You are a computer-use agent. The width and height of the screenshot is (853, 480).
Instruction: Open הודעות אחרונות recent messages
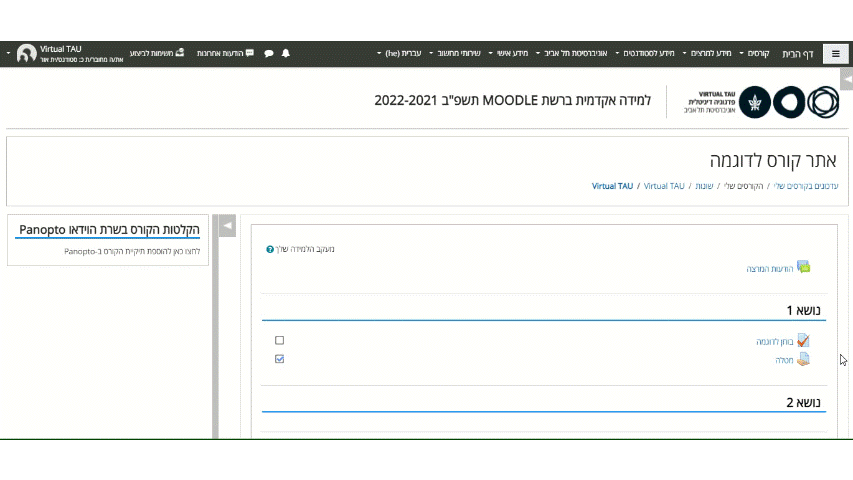tap(225, 53)
